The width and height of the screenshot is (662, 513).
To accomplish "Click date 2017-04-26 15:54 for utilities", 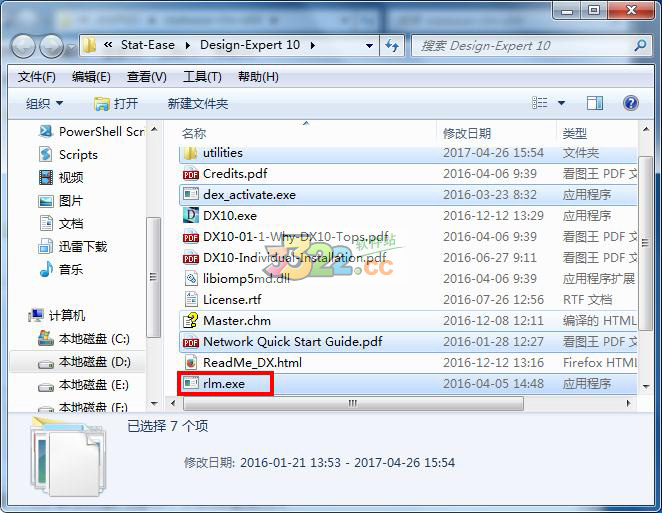I will [493, 153].
